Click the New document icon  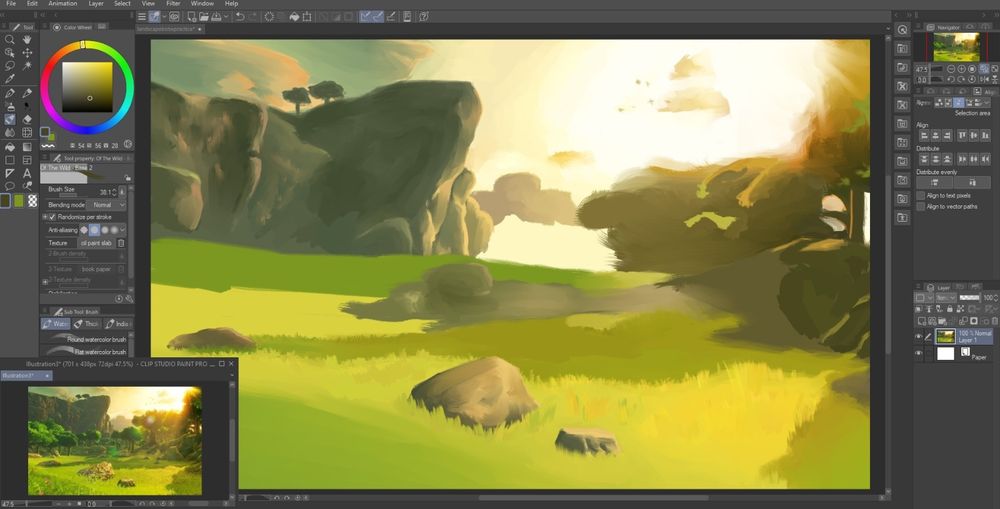point(191,17)
